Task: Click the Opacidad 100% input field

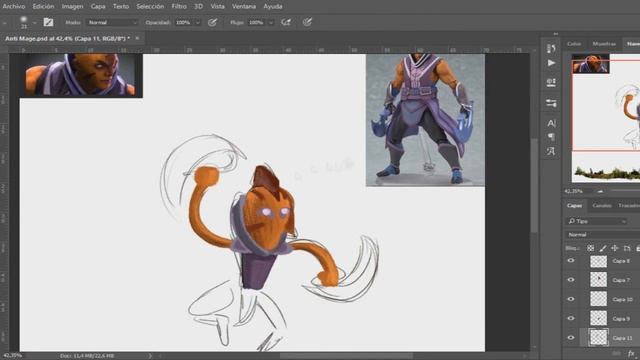Action: [183, 22]
